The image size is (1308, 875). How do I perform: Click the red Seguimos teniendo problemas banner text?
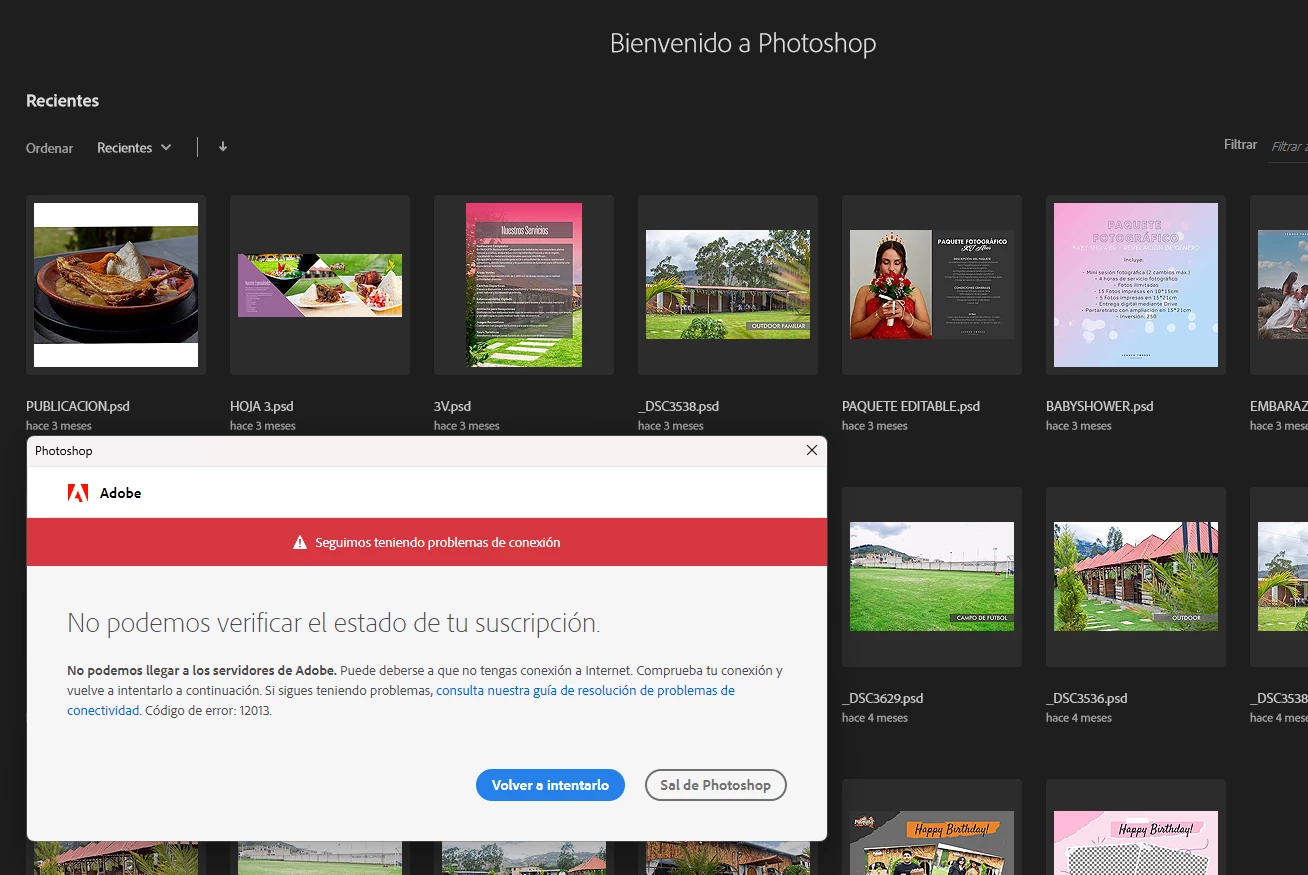[438, 543]
